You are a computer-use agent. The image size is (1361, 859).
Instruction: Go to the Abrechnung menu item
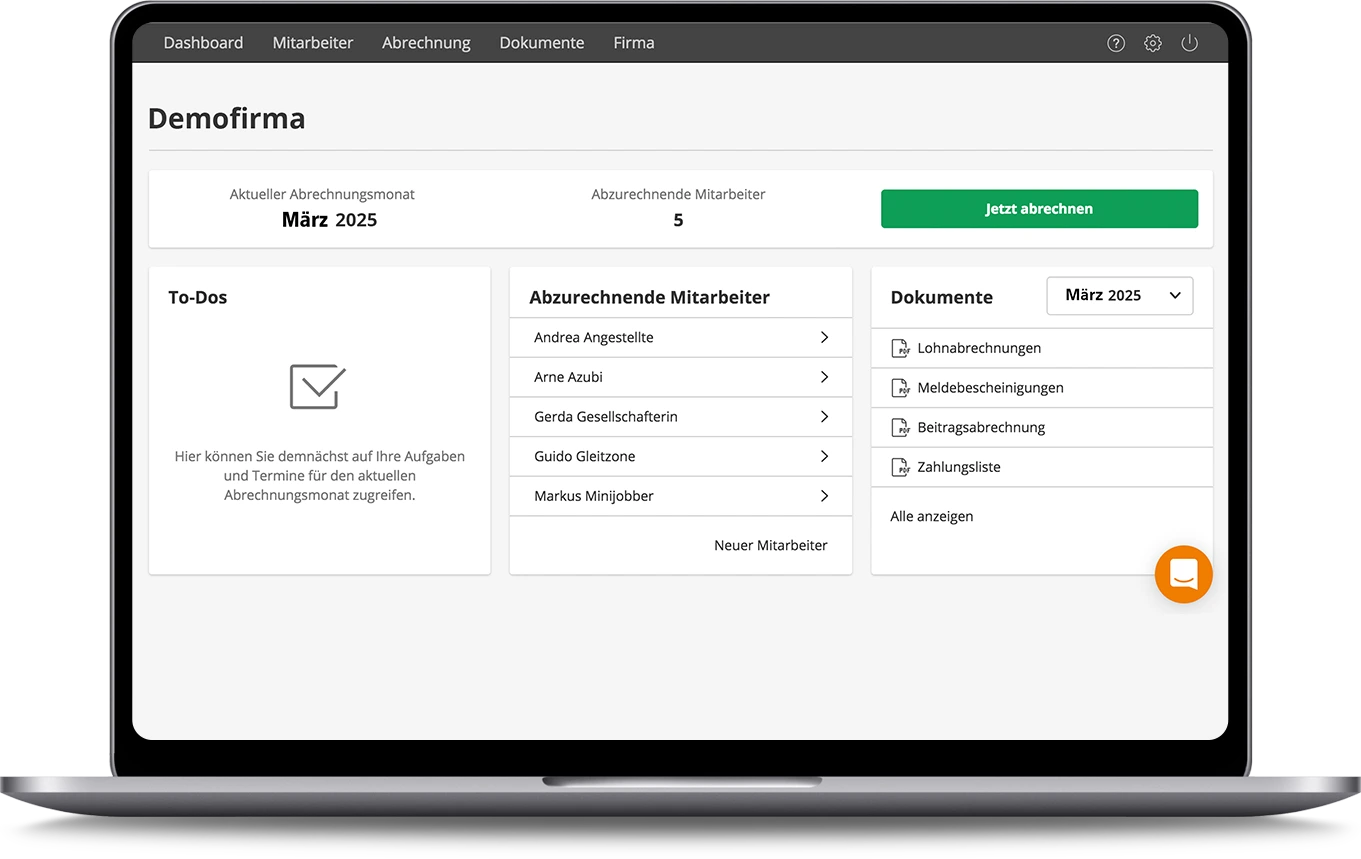pyautogui.click(x=426, y=43)
